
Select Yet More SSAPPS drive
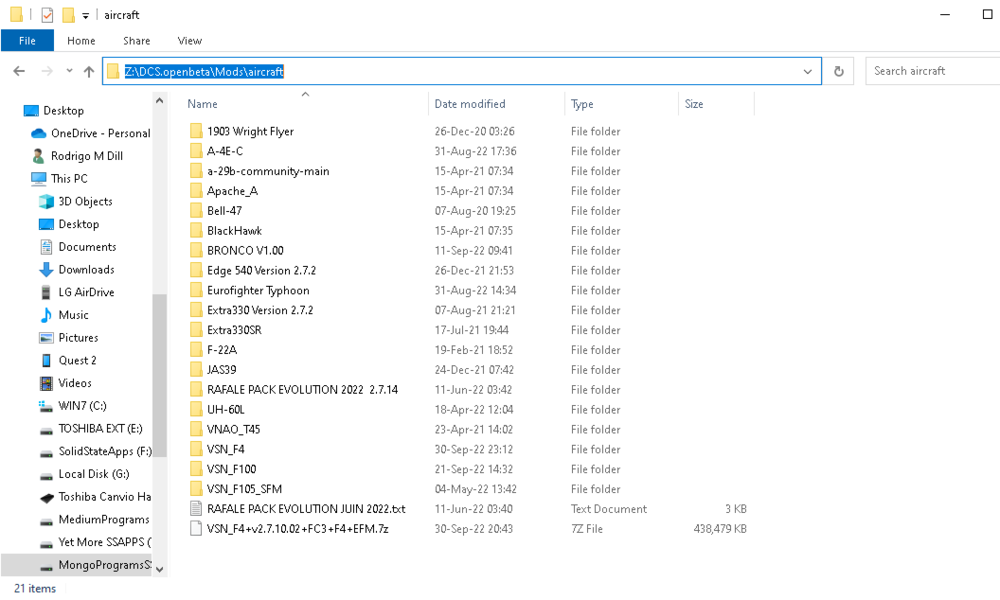96,543
